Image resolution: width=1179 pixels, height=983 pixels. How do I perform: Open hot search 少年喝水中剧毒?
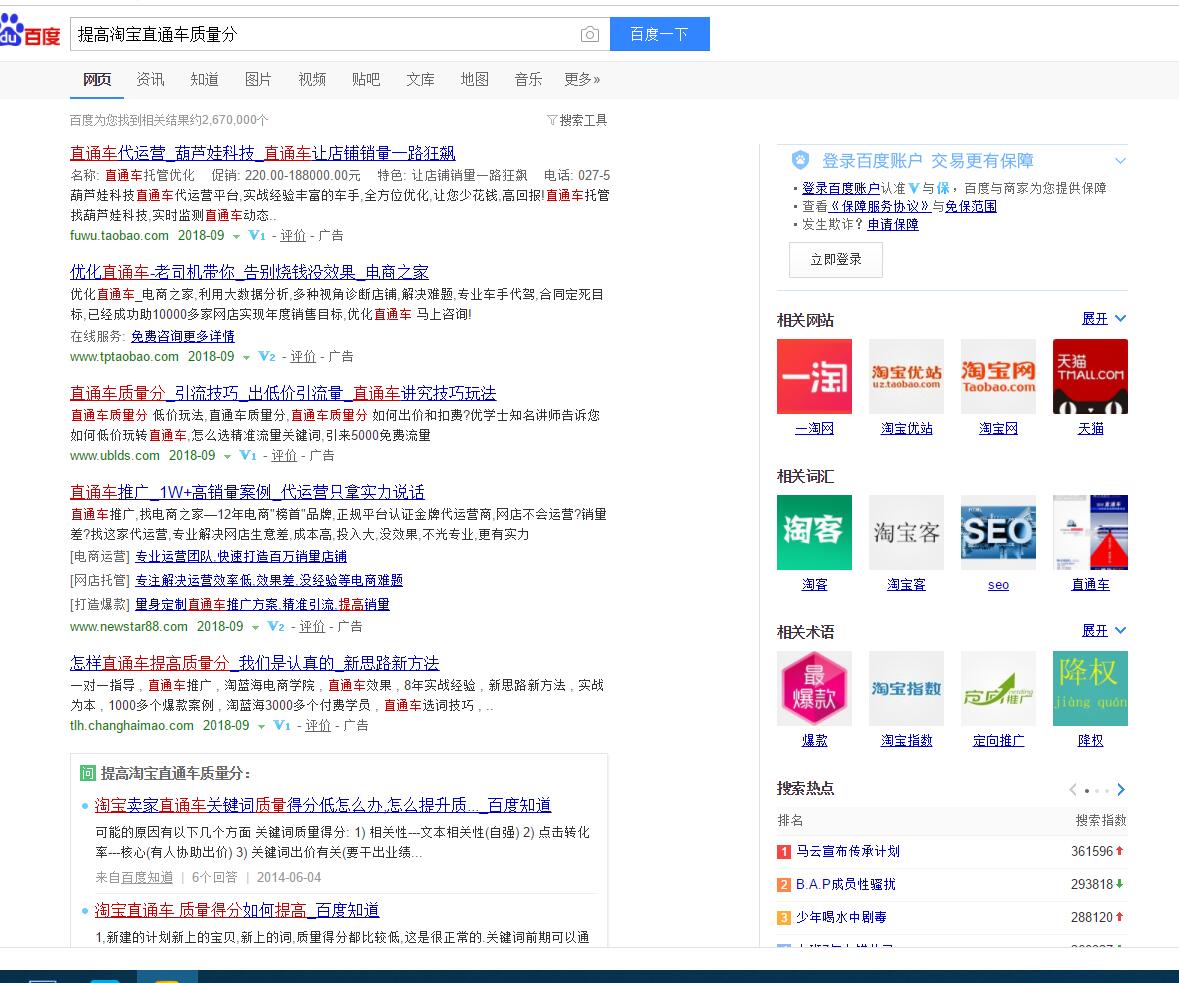[x=841, y=918]
